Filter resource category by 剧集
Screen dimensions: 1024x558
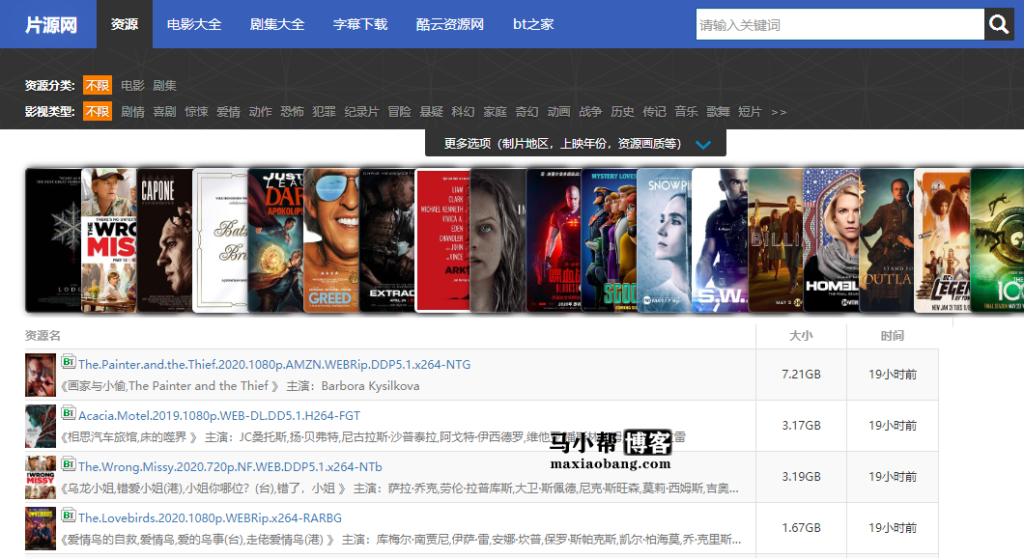165,86
